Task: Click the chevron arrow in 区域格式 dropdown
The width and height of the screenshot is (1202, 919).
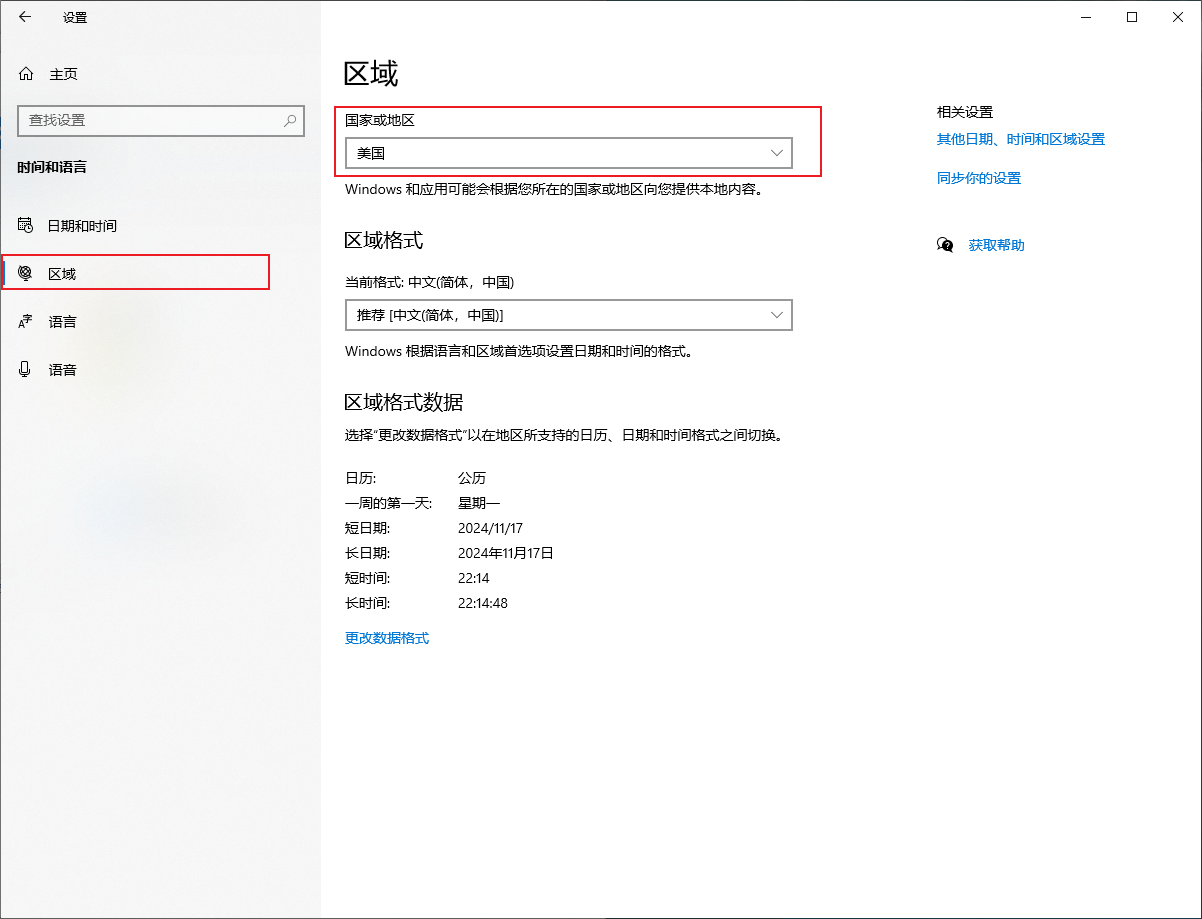Action: coord(777,315)
